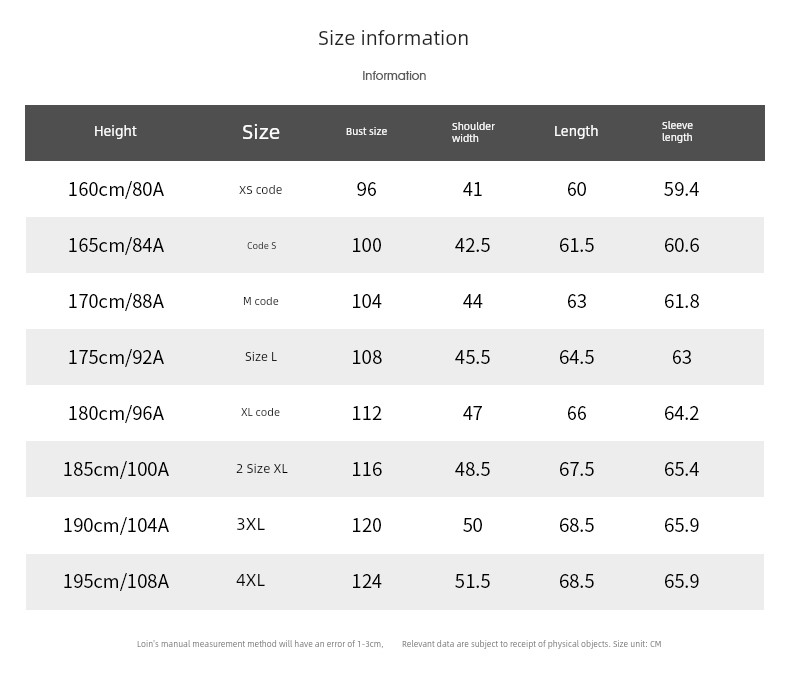Click the 'Bust size' column header

click(x=366, y=132)
